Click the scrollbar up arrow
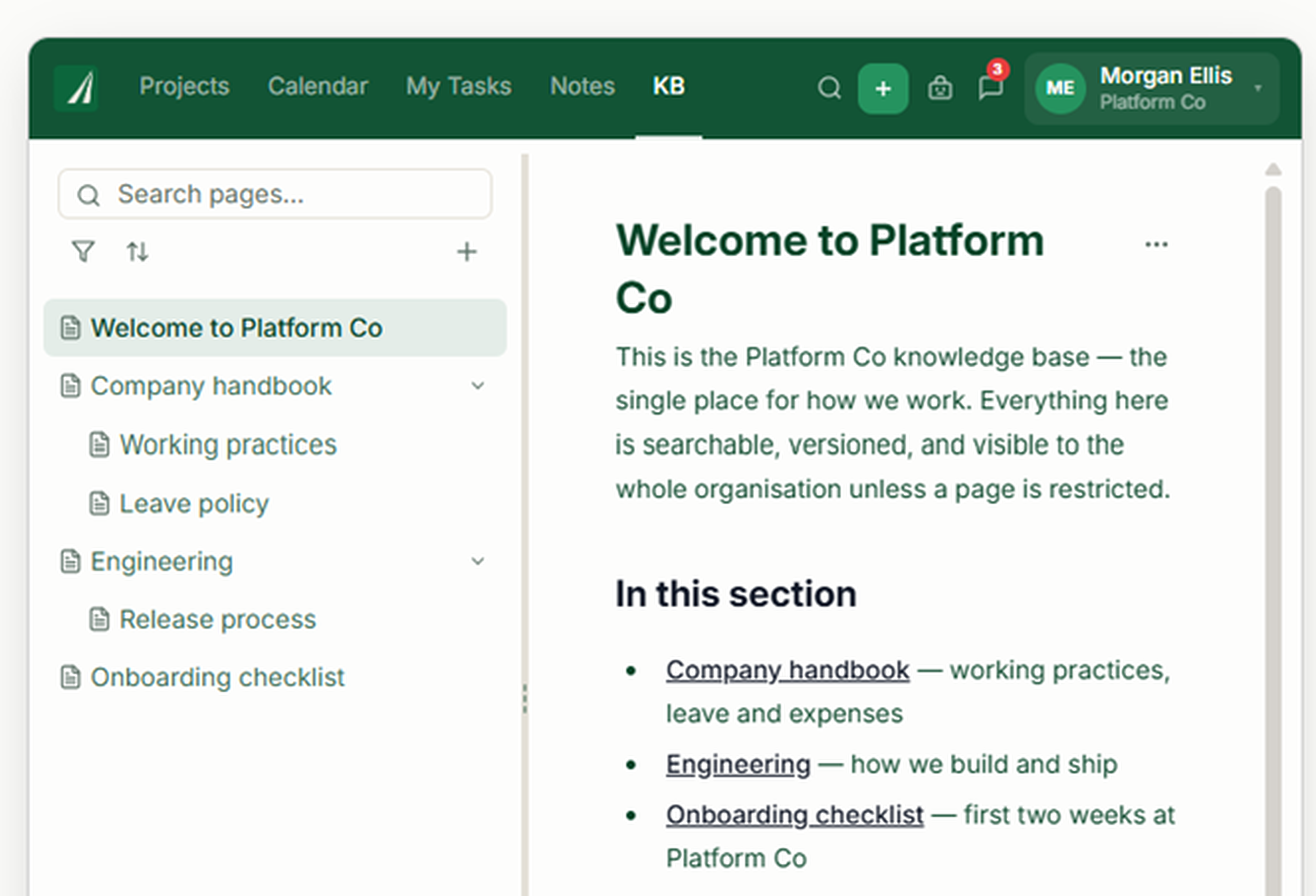Viewport: 1316px width, 896px height. (1273, 169)
